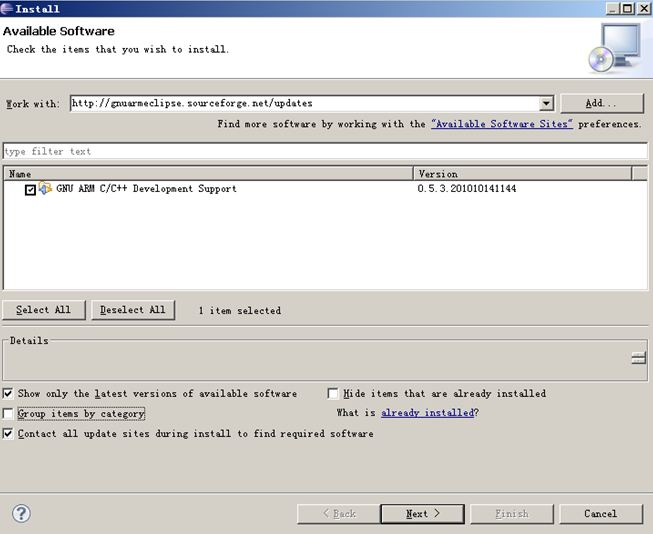Screen dimensions: 653x534
Task: Click Deselect All button
Action: (x=133, y=310)
